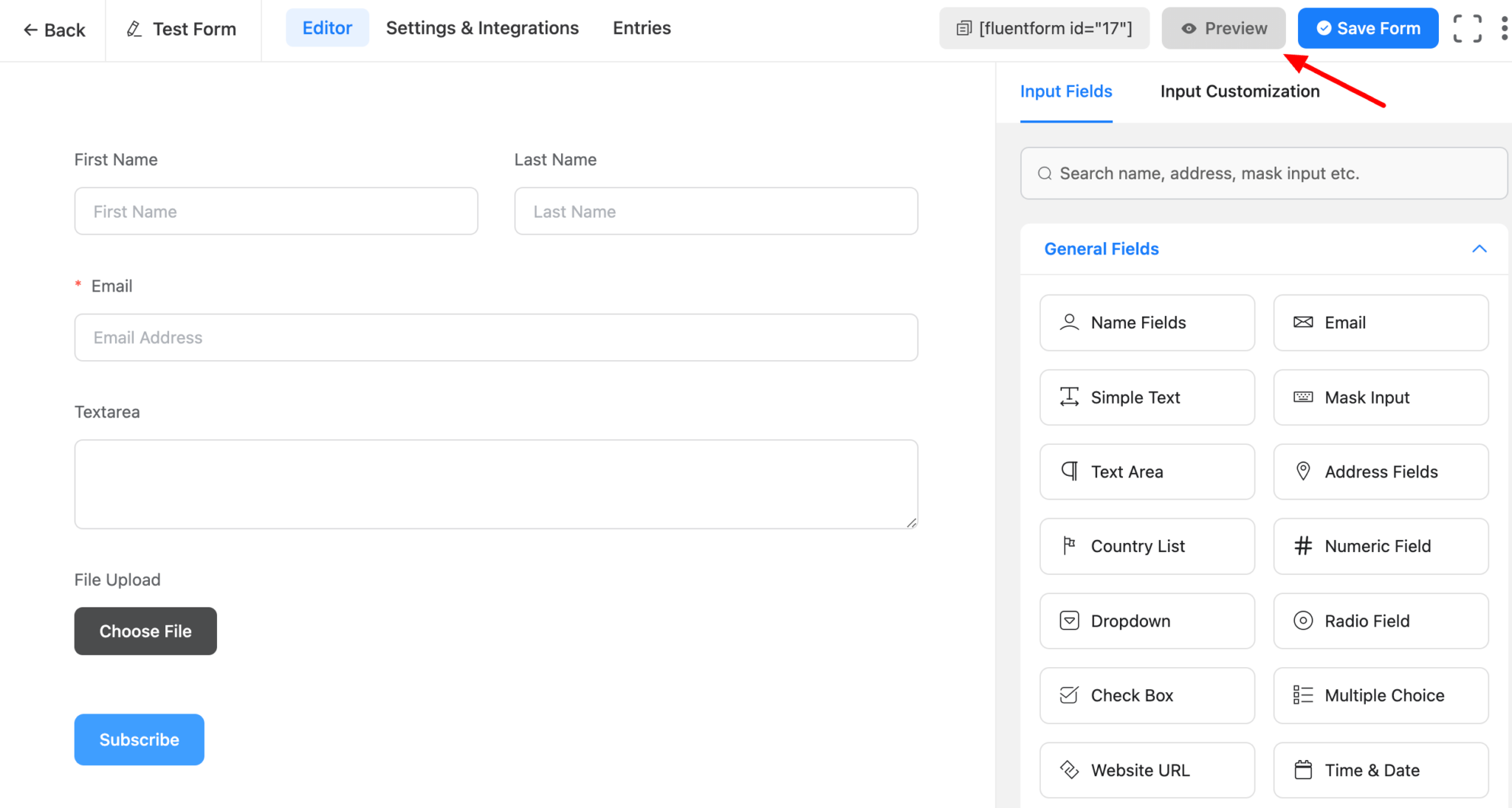The width and height of the screenshot is (1512, 808).
Task: Collapse the General Fields section
Action: (1479, 249)
